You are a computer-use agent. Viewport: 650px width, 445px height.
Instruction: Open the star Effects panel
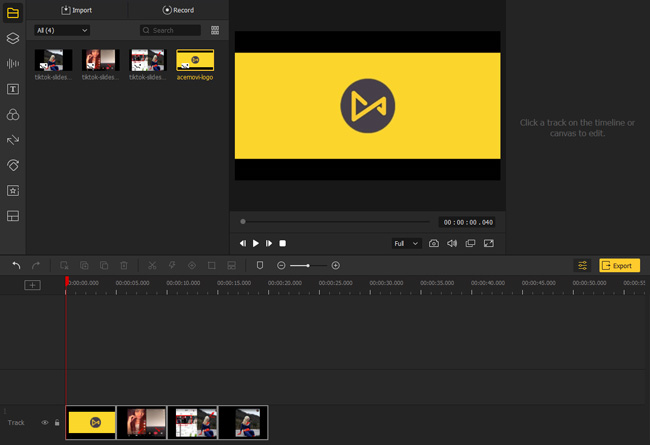coord(13,190)
